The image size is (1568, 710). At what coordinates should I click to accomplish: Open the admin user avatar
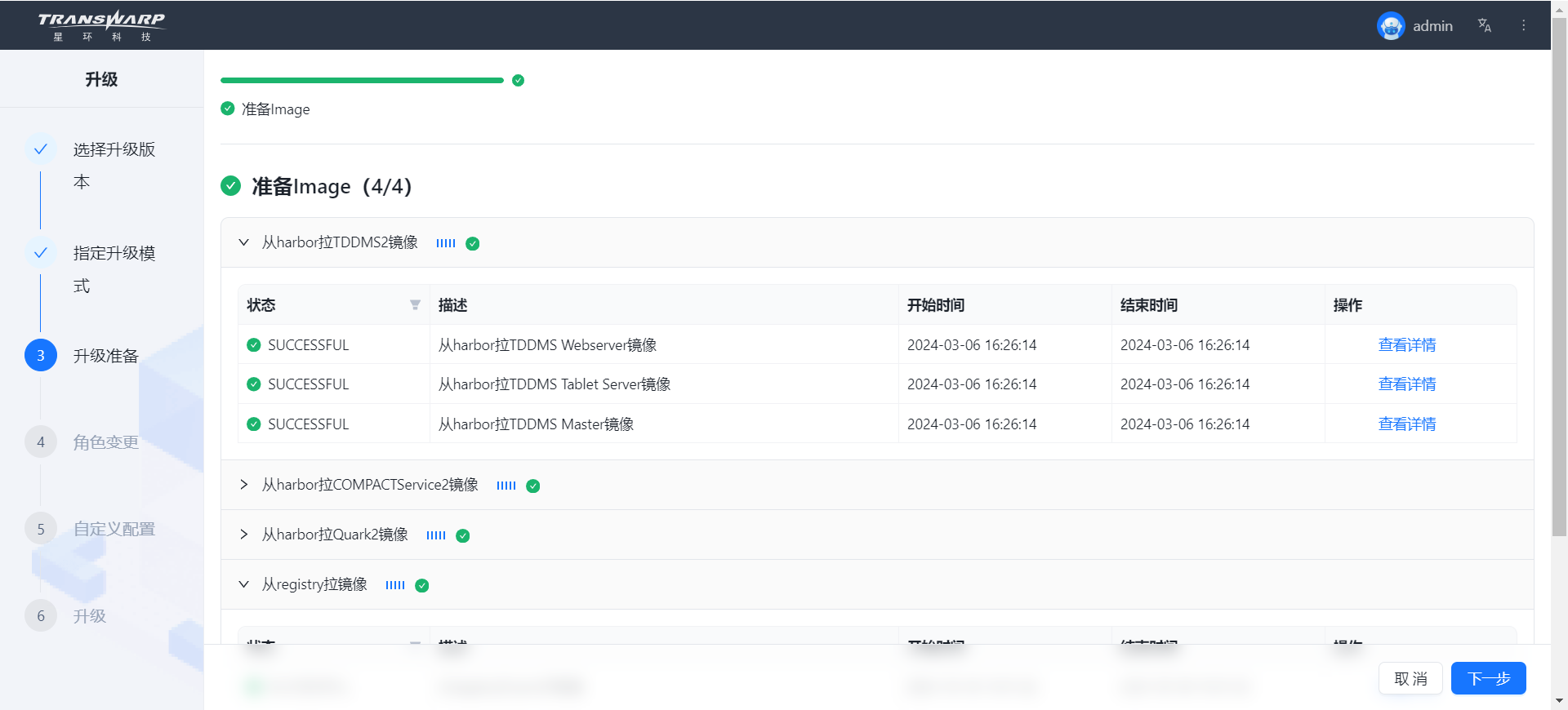point(1391,26)
